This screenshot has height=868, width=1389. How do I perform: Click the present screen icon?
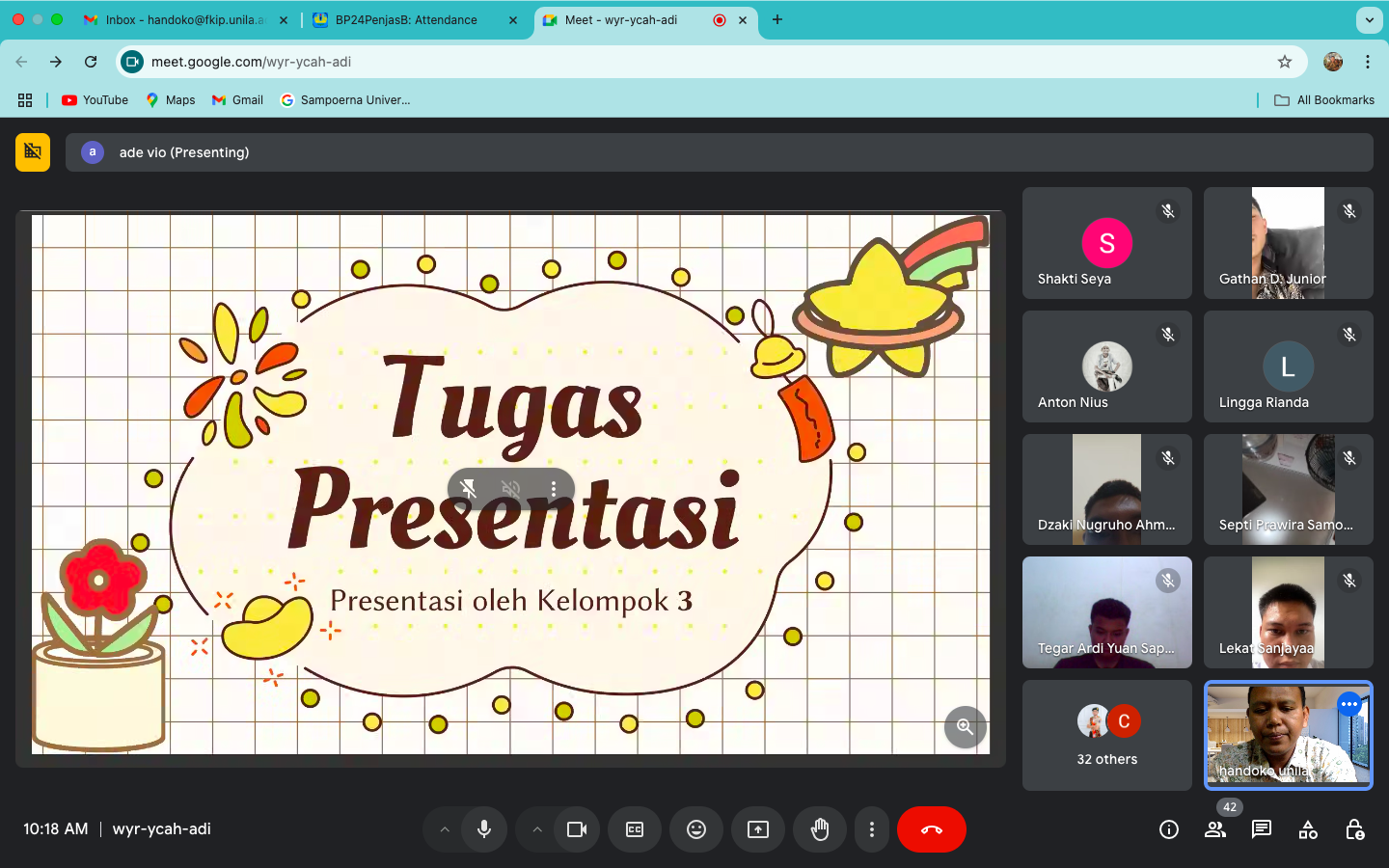coord(758,829)
